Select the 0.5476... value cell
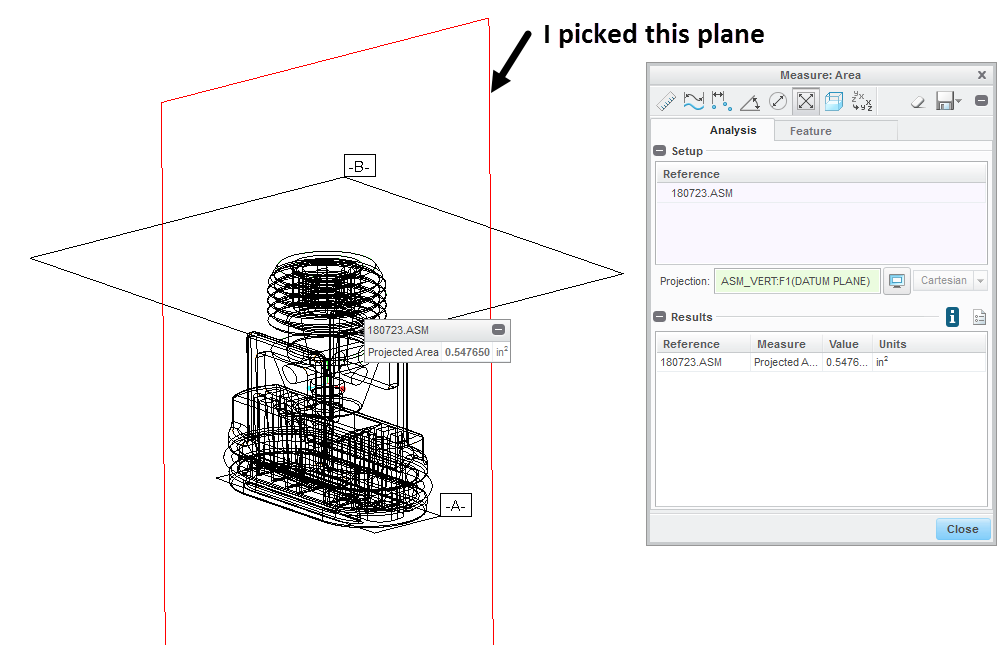This screenshot has width=1003, height=645. coord(847,362)
